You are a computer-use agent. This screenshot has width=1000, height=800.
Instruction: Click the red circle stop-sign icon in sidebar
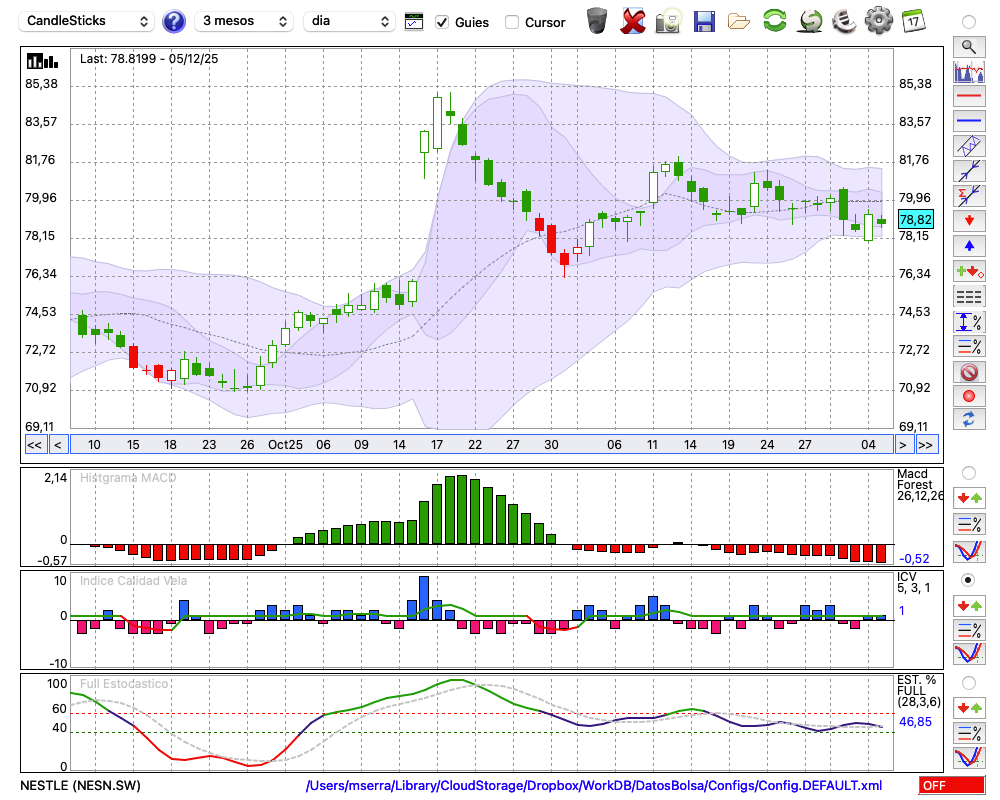pos(968,372)
